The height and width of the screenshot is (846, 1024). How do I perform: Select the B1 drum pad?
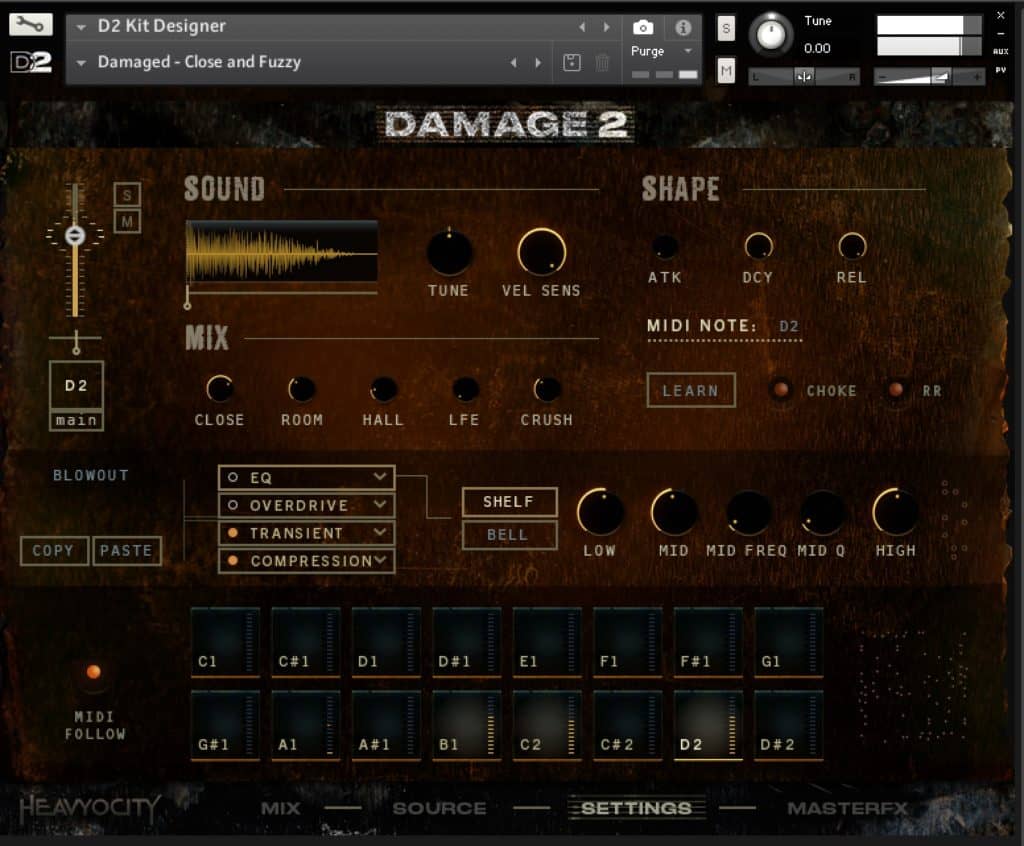[x=466, y=725]
